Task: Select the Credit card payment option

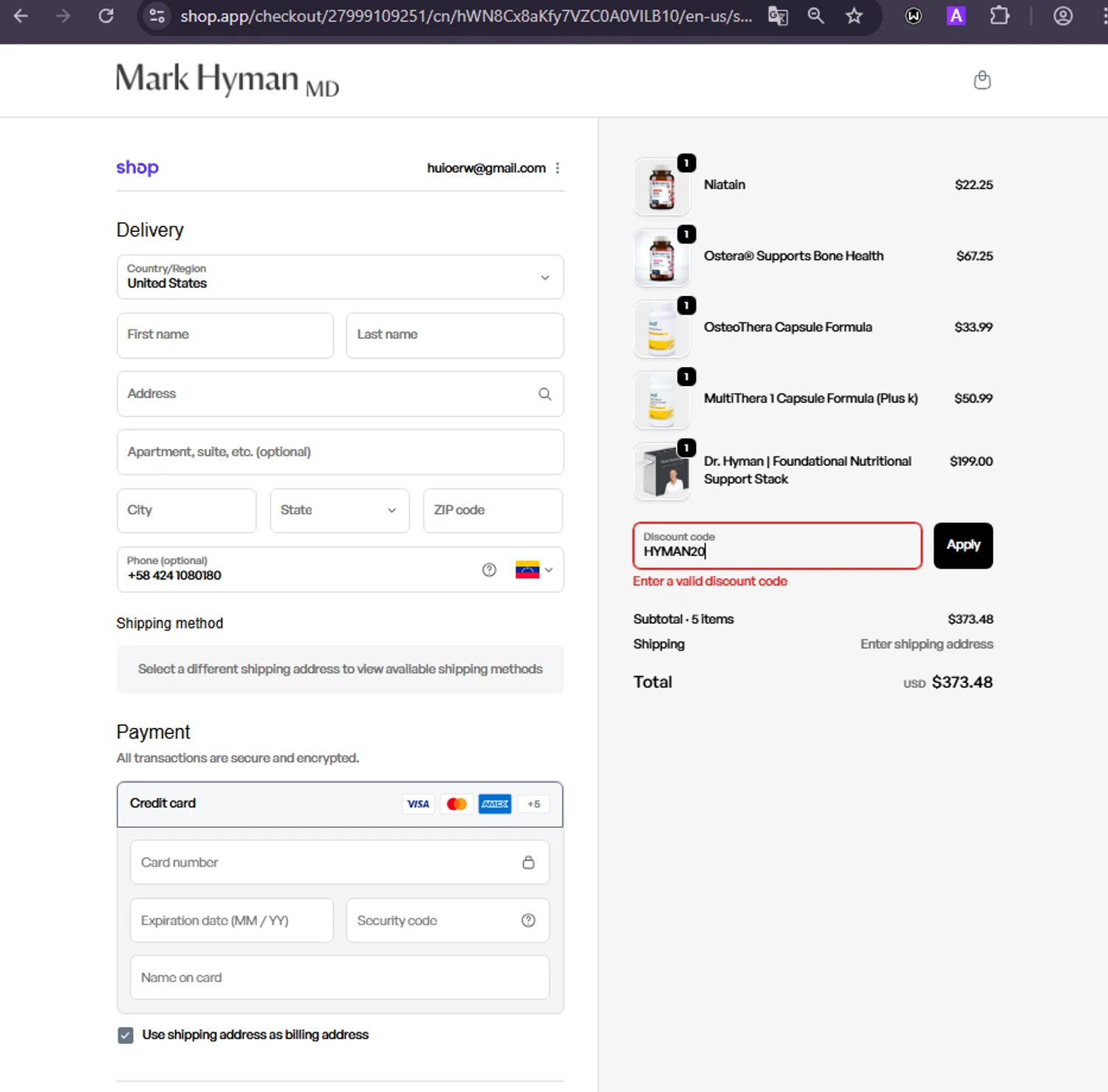Action: point(340,804)
